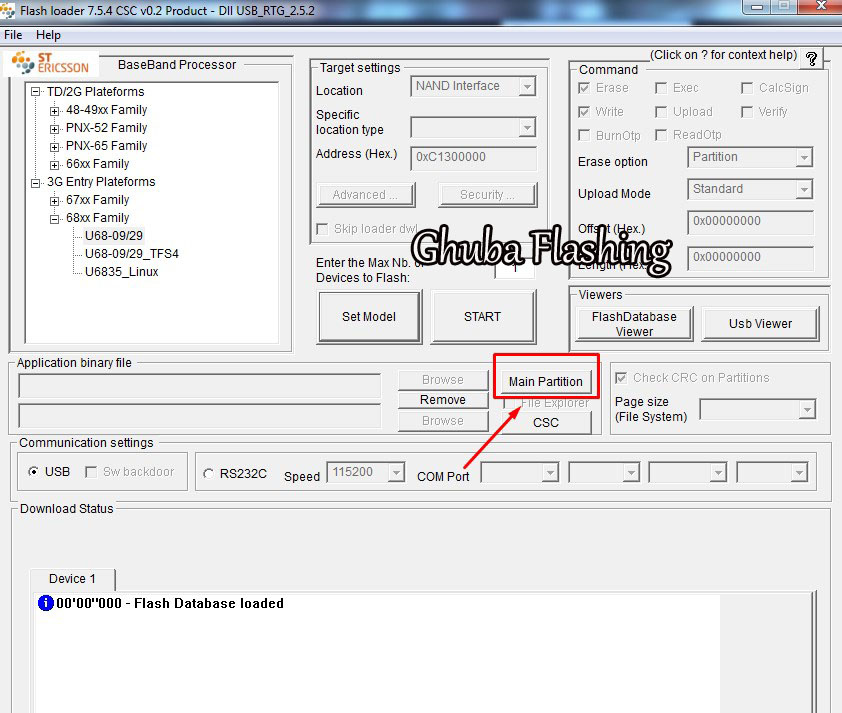Click the info icon in Download Status log
The width and height of the screenshot is (842, 713).
pos(46,603)
